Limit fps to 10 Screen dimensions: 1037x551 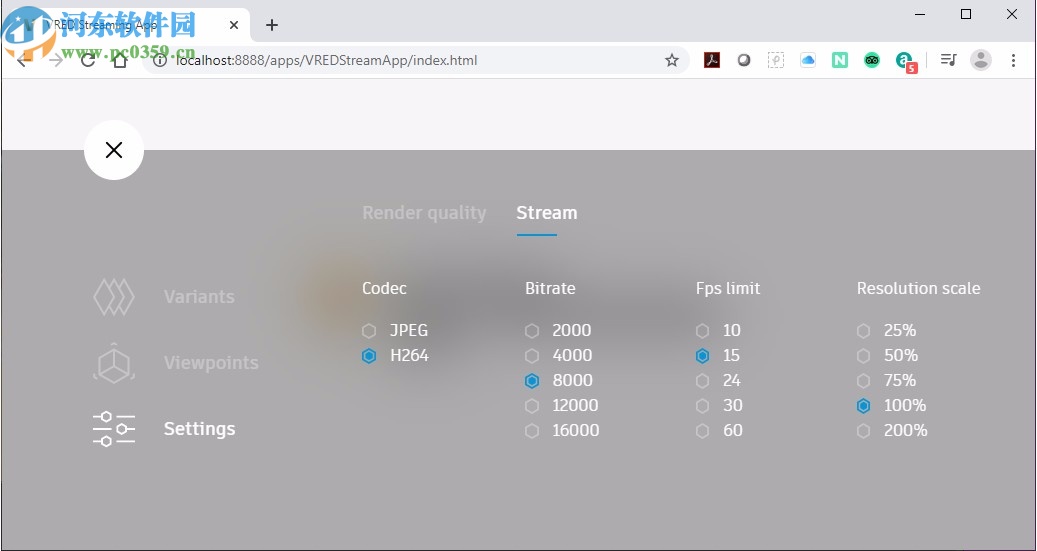coord(718,330)
